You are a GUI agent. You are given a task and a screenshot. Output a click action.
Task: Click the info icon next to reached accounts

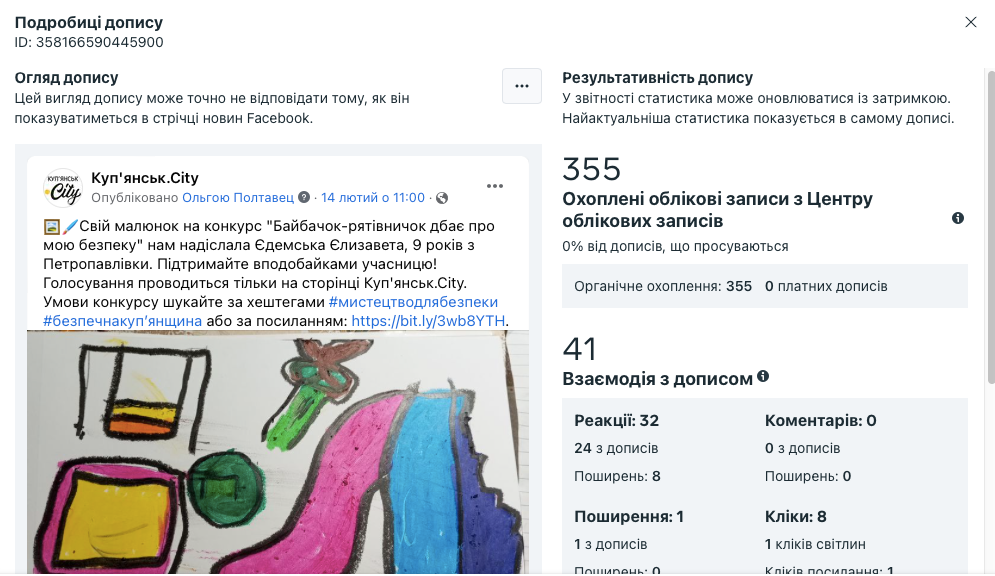(x=958, y=218)
